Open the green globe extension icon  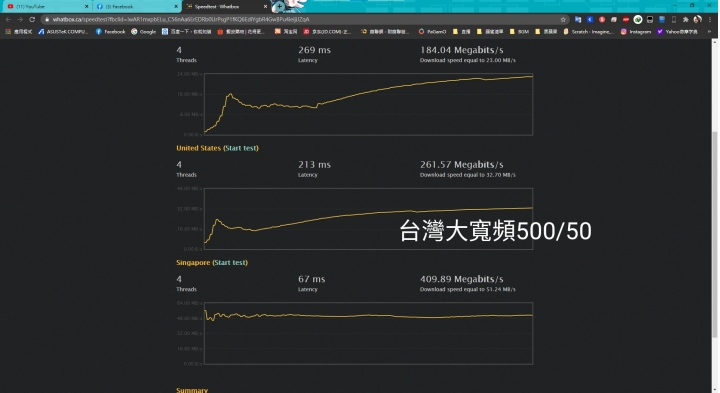[638, 19]
